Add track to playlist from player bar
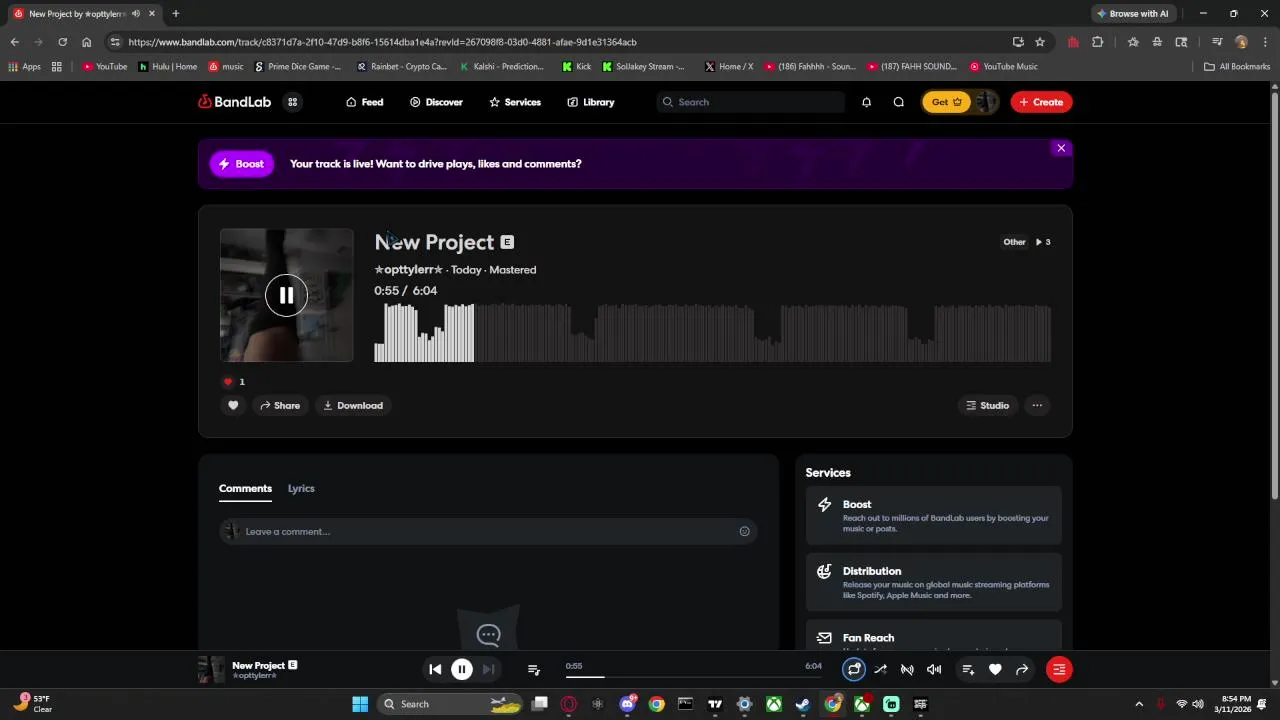This screenshot has width=1280, height=720. pos(968,669)
